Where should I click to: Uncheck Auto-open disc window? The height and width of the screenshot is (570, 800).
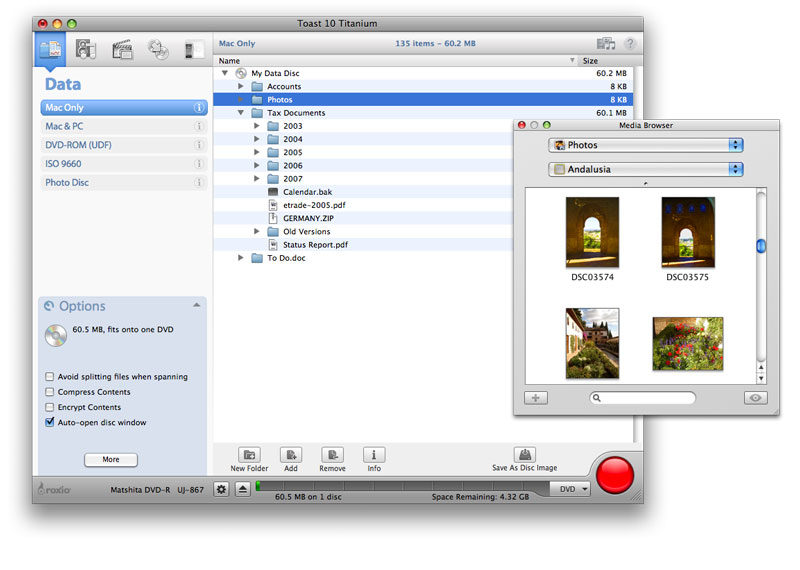(50, 423)
